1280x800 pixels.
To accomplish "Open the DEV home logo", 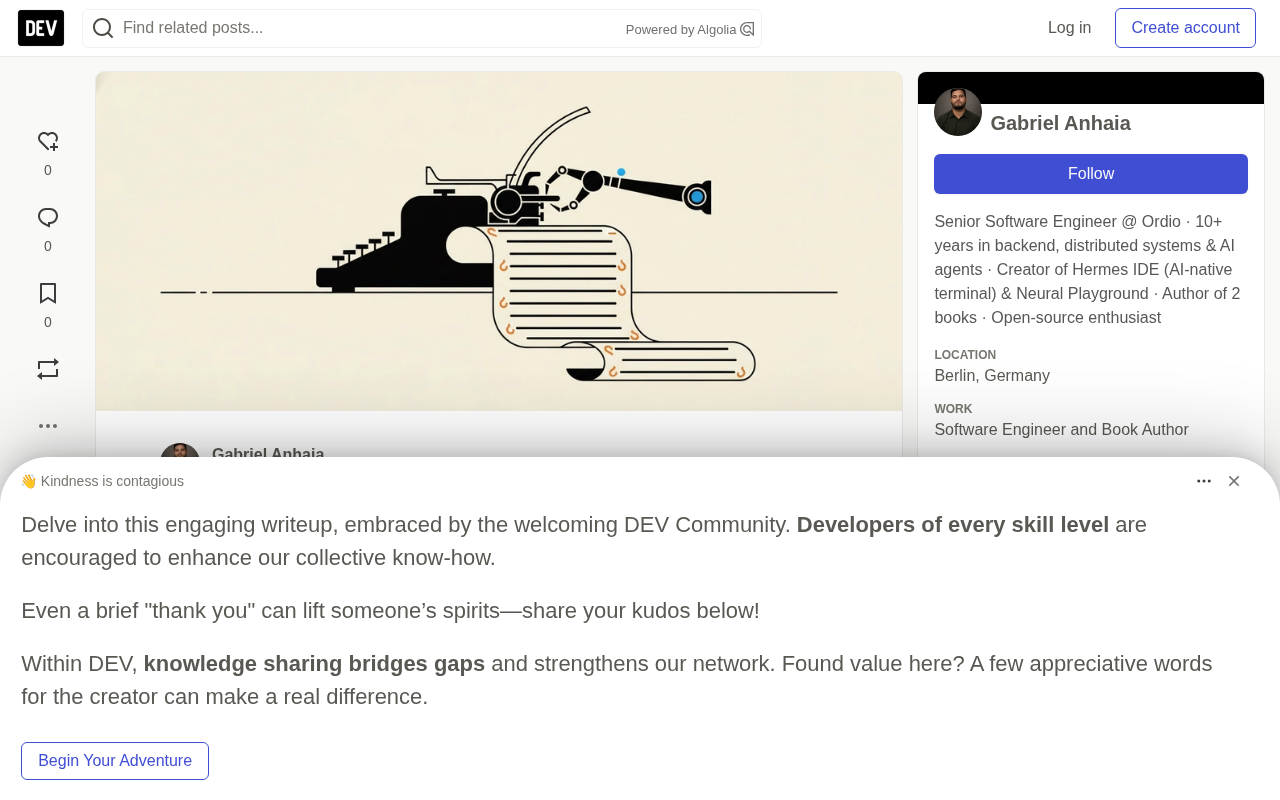I will pos(41,28).
